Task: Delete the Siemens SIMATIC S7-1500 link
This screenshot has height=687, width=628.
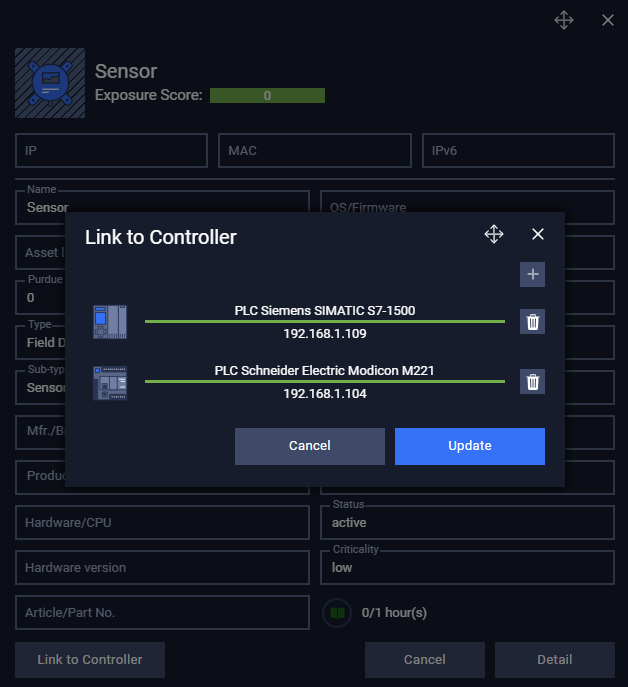Action: pyautogui.click(x=532, y=322)
